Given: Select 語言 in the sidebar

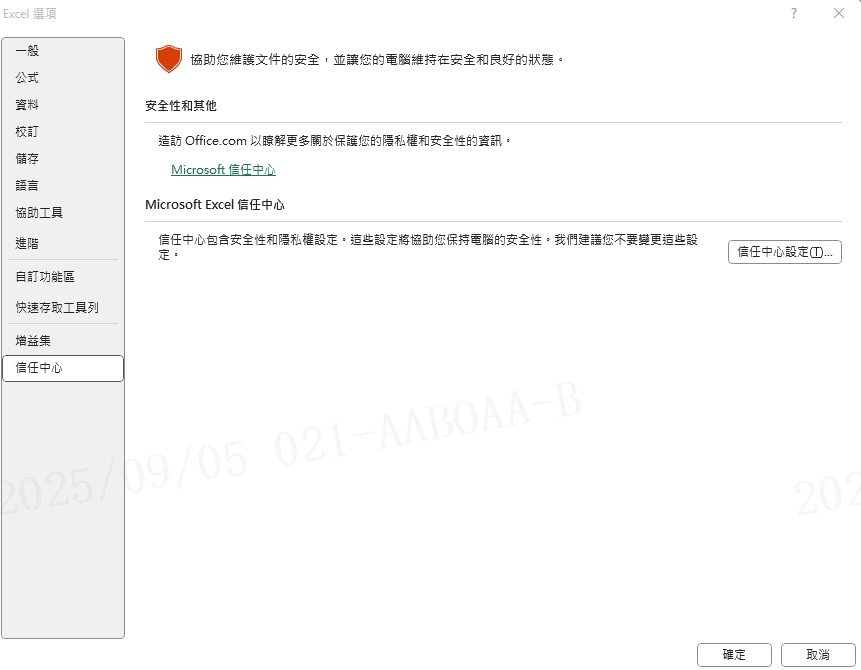Looking at the screenshot, I should (28, 186).
